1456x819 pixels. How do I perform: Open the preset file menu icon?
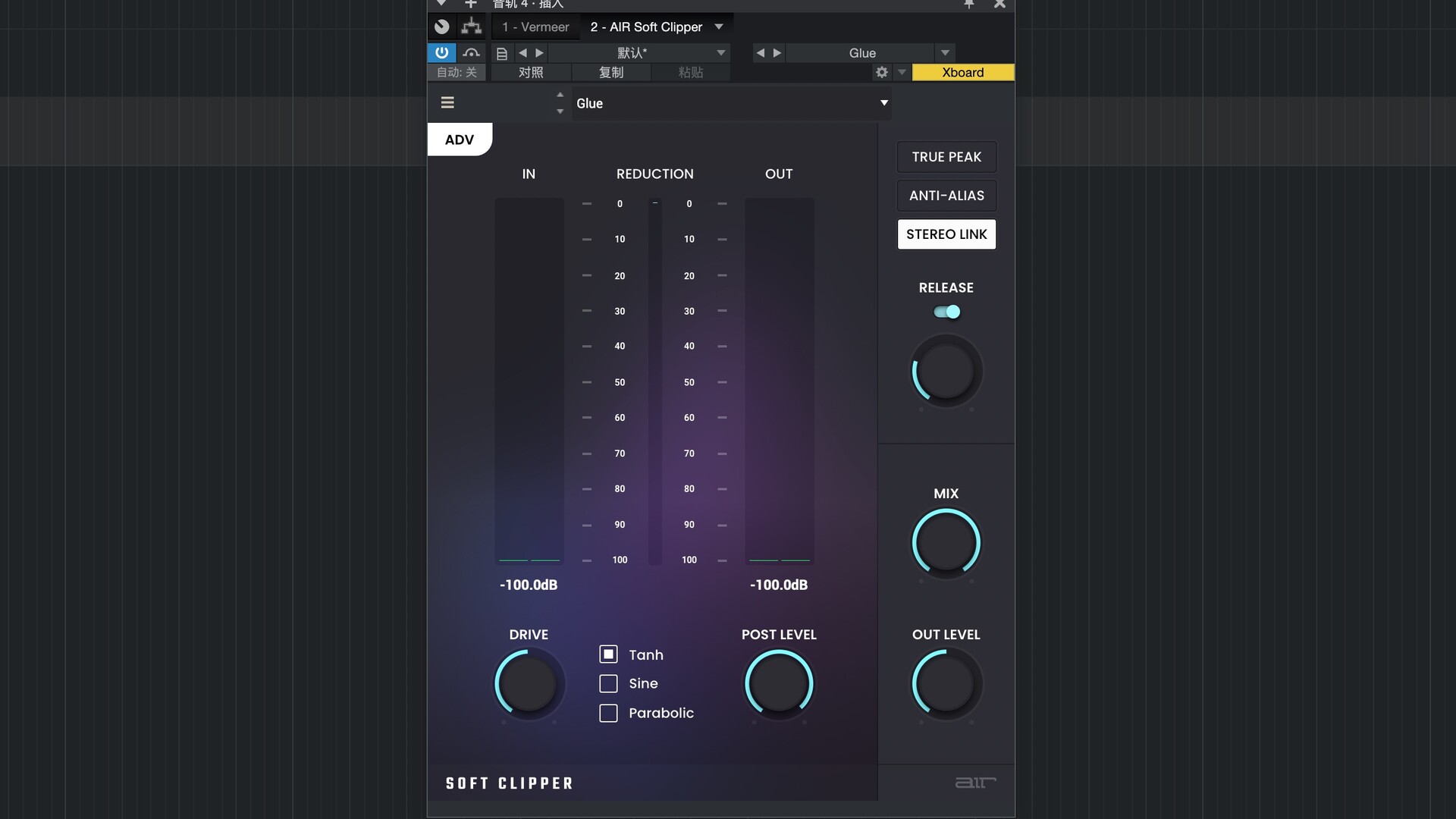(501, 53)
